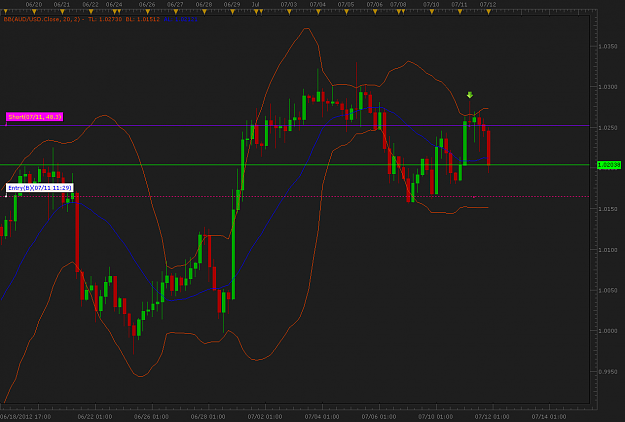This screenshot has height=422, width=625.
Task: Click the yellow day marker under 07/03
Action: coord(289,12)
